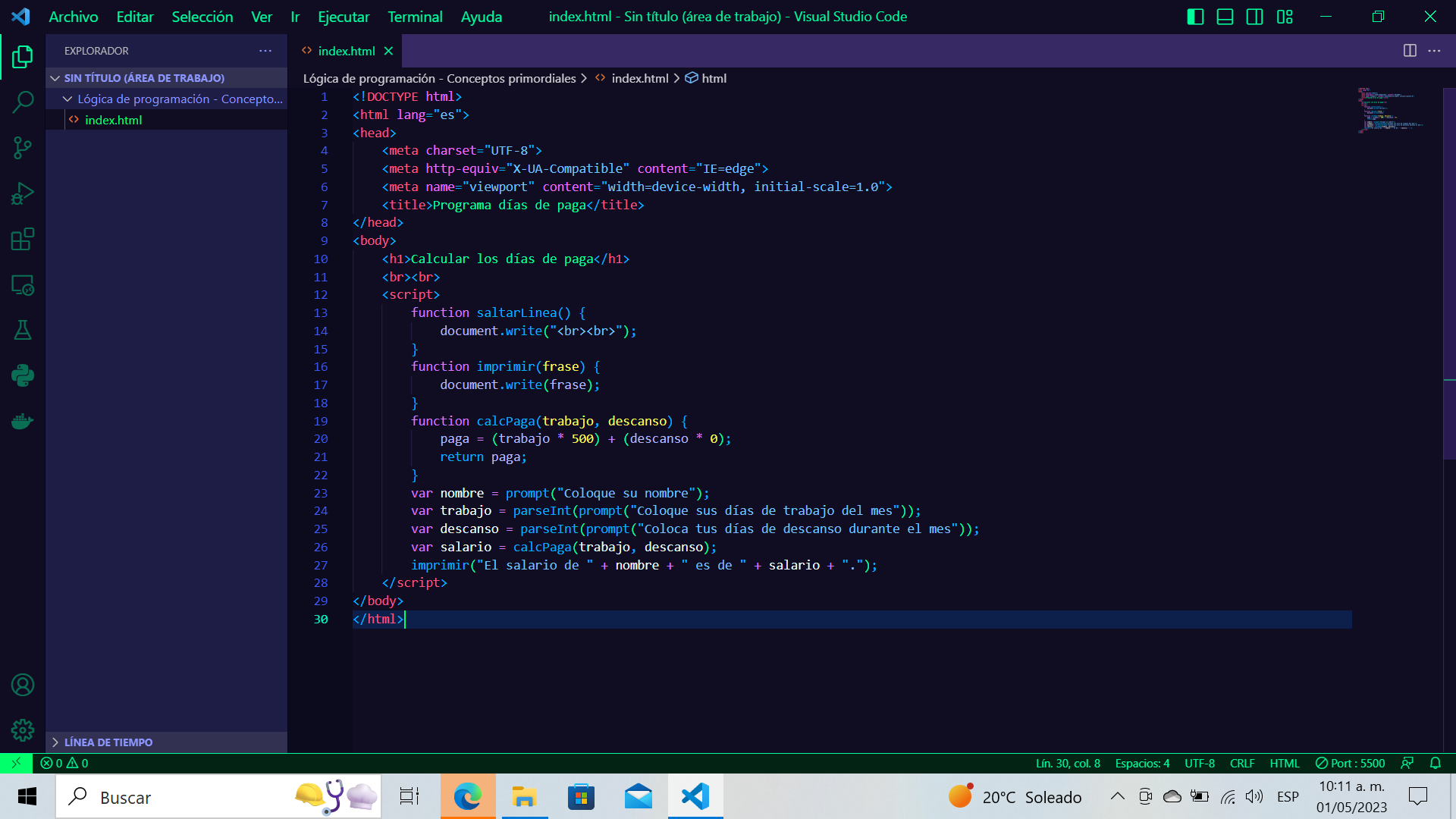Open the Python extension view
The image size is (1456, 819).
coord(23,375)
